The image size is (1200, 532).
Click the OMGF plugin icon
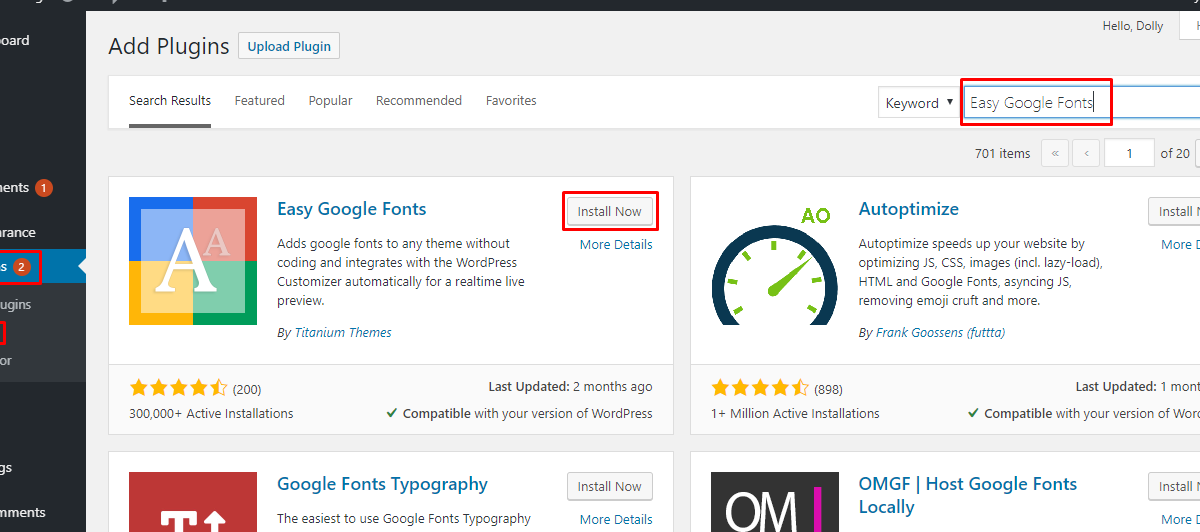point(775,502)
